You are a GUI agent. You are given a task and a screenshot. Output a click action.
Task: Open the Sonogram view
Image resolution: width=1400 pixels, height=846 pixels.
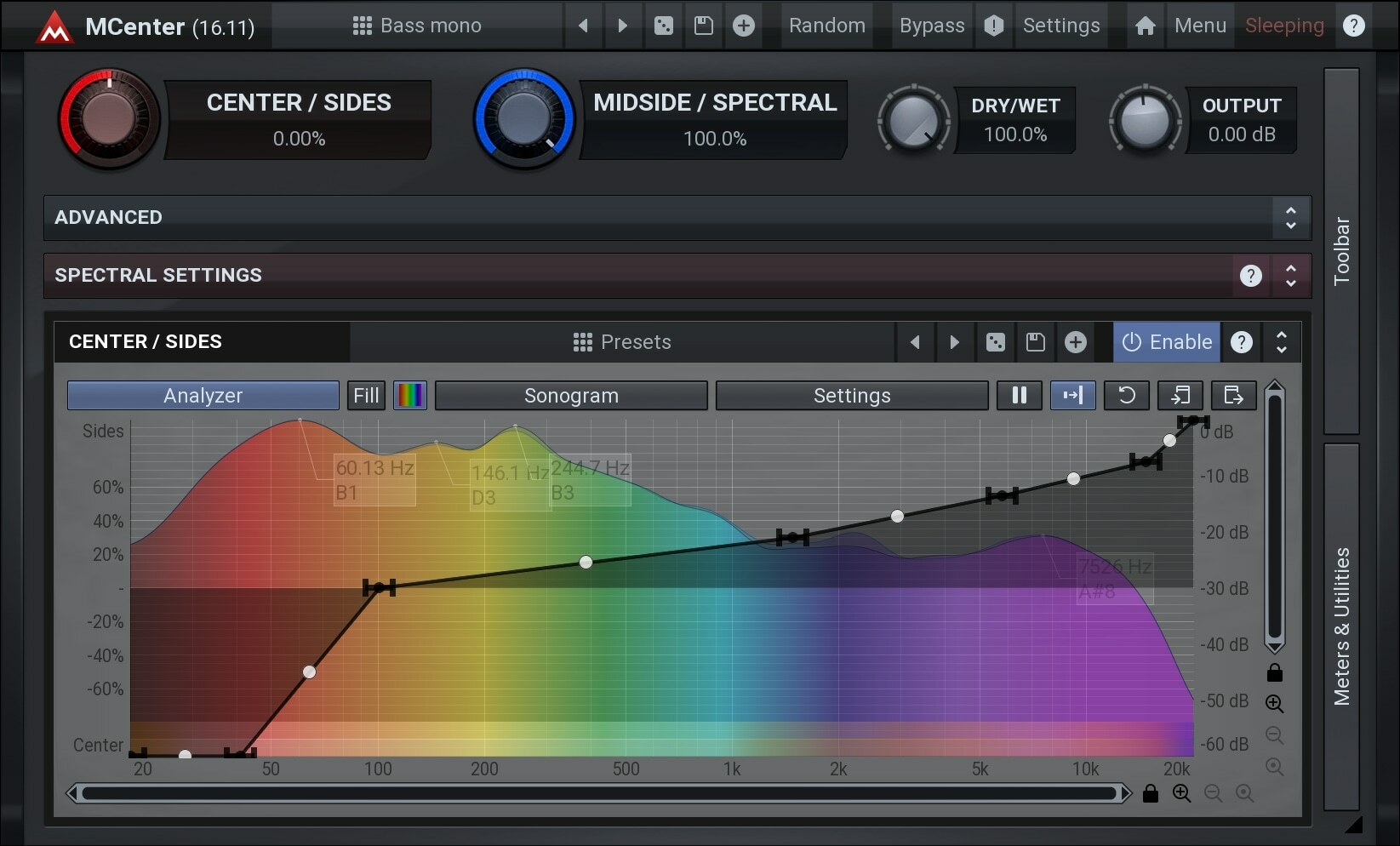point(571,395)
